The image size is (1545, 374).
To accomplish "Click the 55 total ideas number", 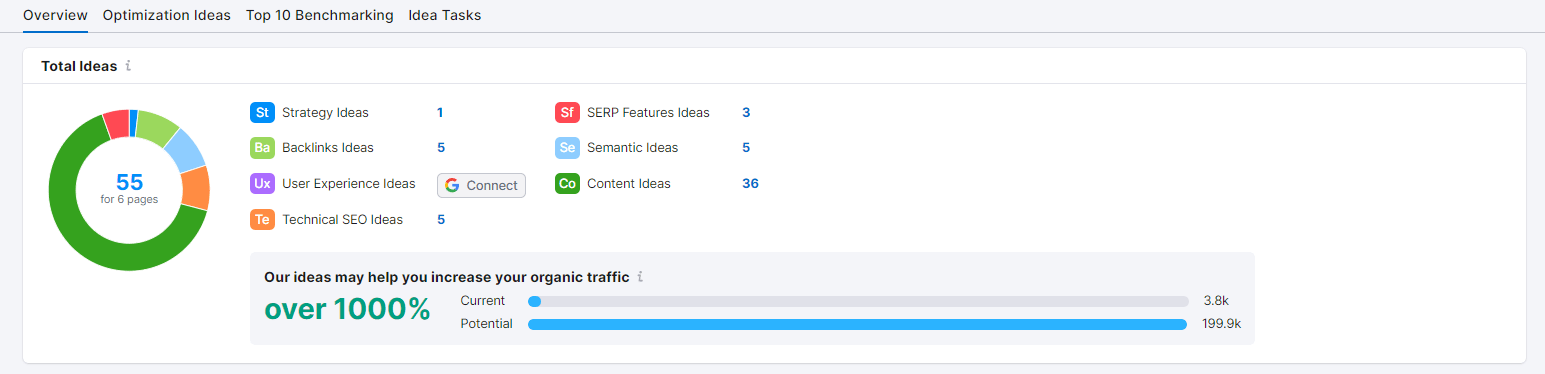I will 129,182.
